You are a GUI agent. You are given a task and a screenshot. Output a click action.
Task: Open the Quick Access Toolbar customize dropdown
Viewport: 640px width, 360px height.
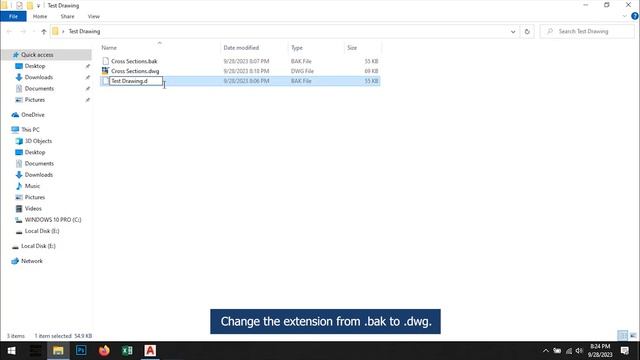click(38, 6)
